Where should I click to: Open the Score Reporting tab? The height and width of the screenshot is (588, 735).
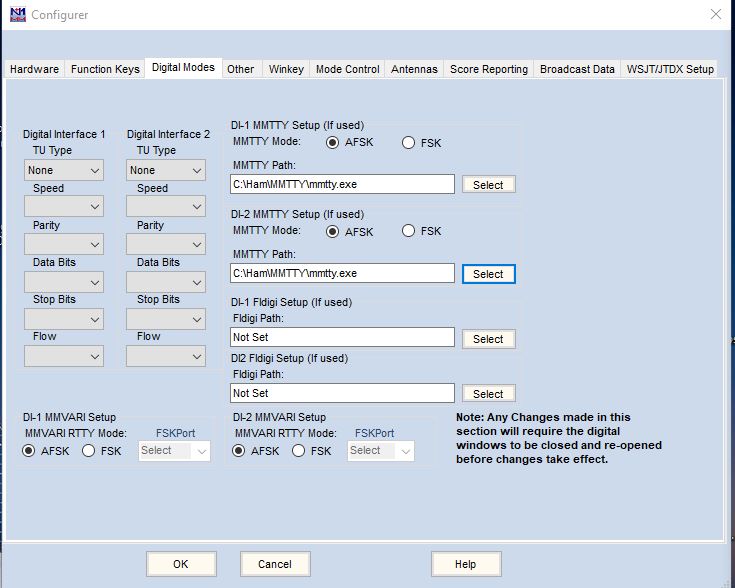pyautogui.click(x=488, y=69)
